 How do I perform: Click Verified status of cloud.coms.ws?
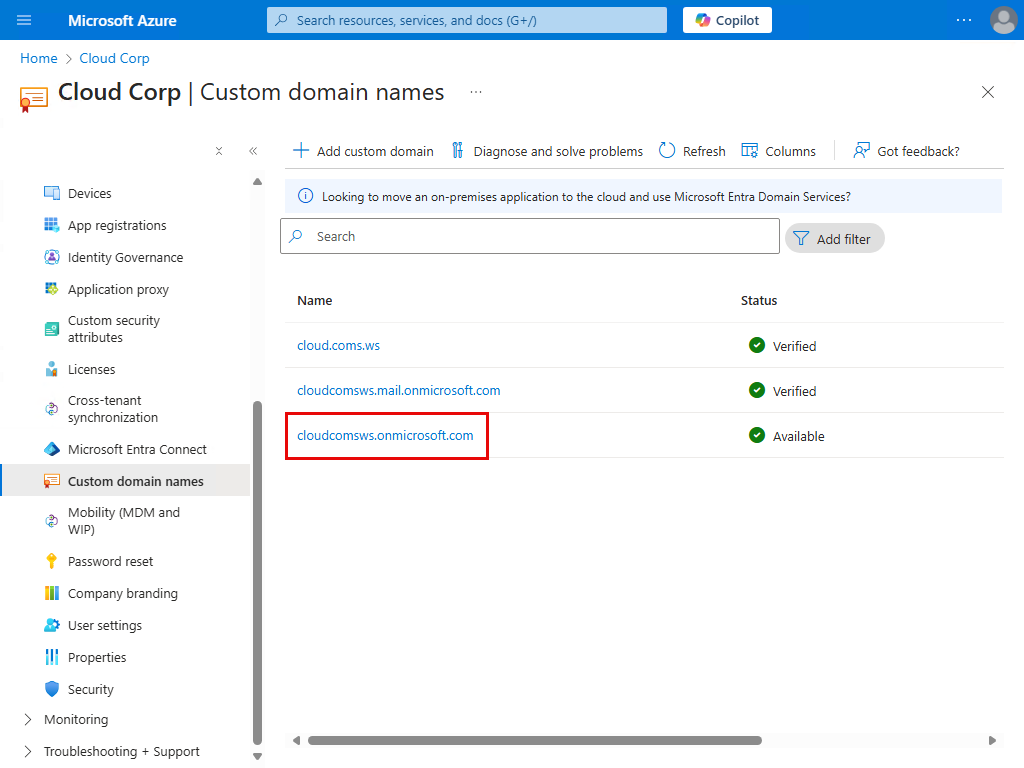pos(794,346)
